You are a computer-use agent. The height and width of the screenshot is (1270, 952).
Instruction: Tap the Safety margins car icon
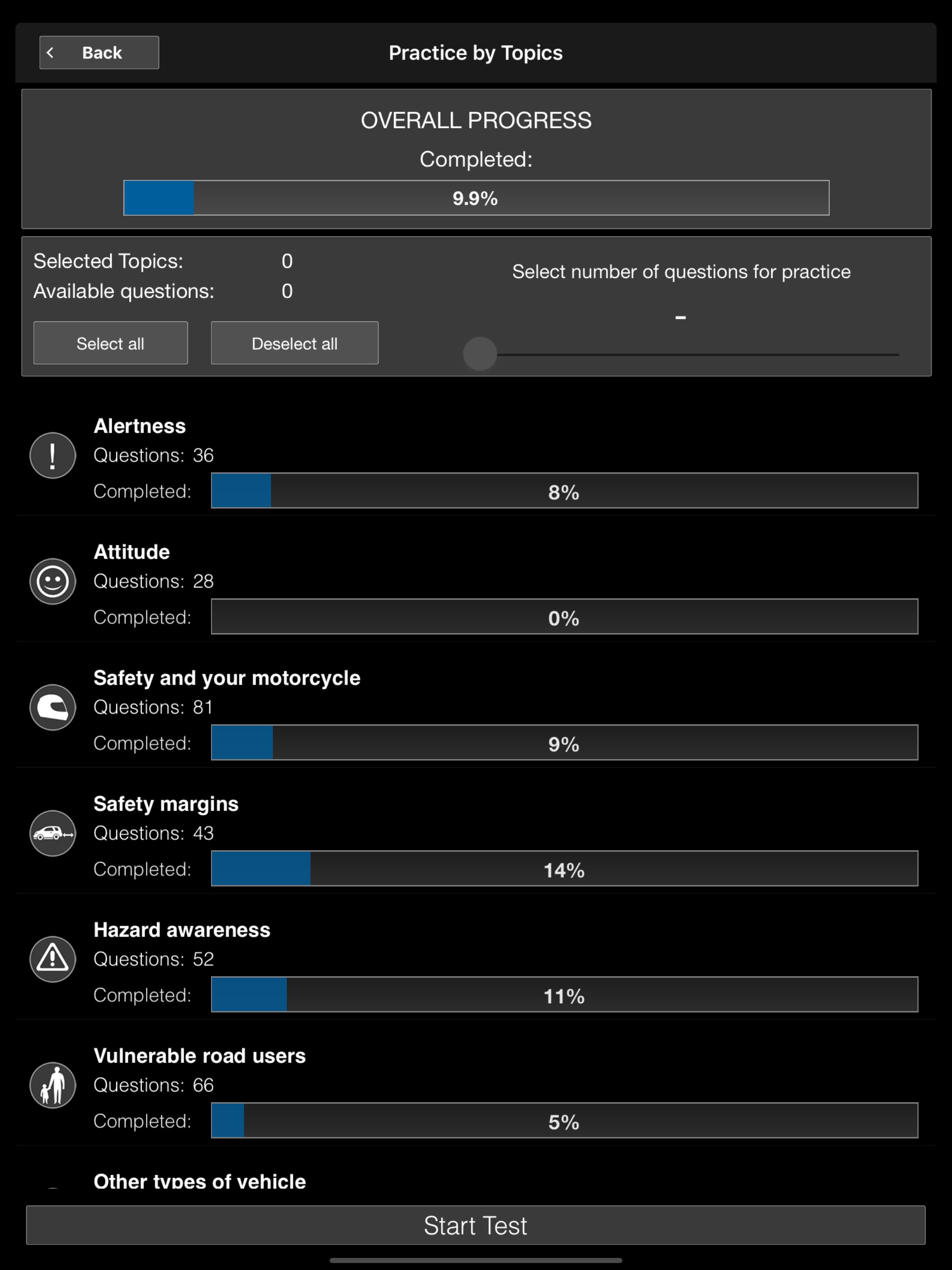53,833
